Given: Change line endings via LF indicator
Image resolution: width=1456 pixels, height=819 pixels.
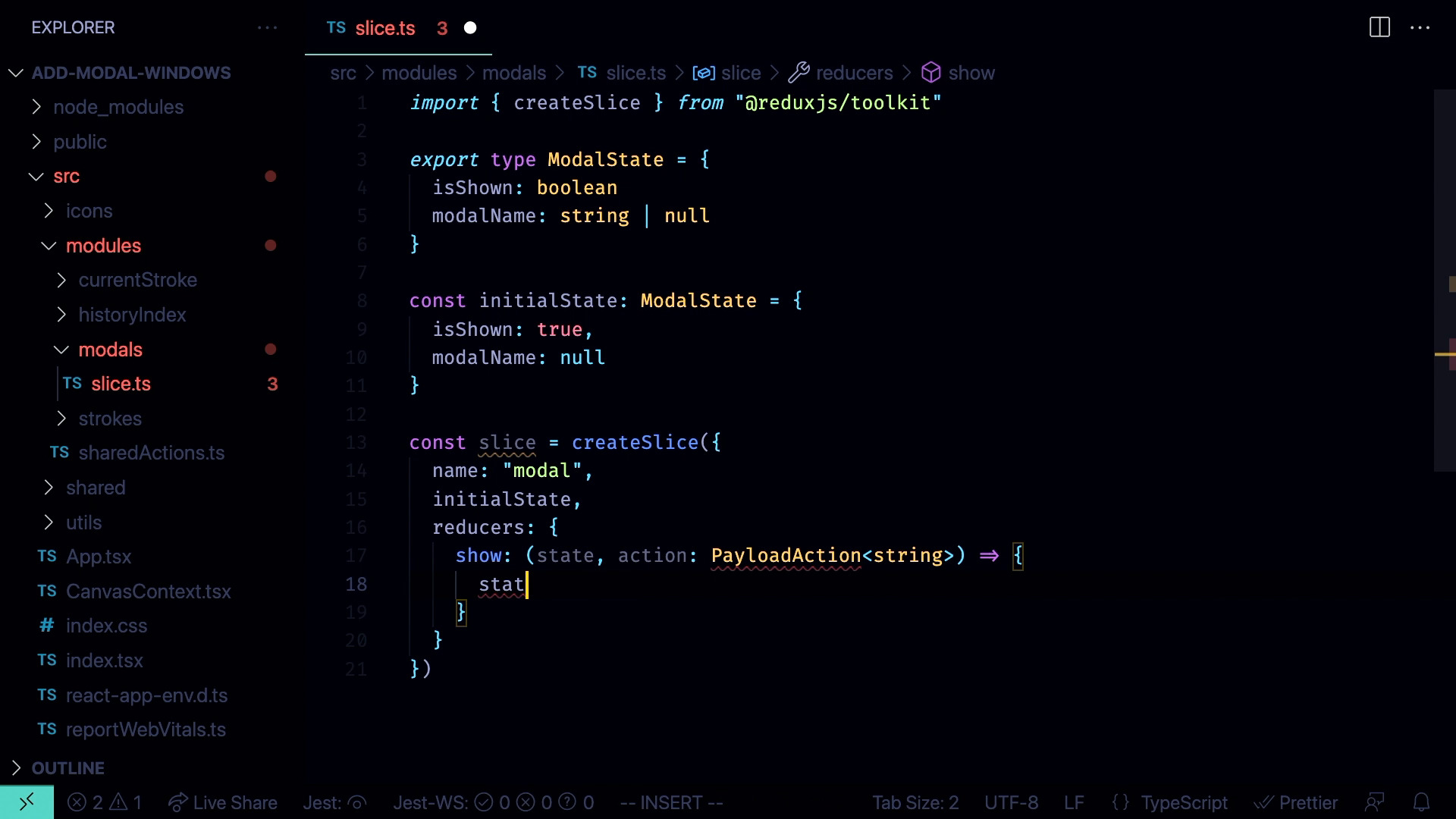Looking at the screenshot, I should pyautogui.click(x=1074, y=802).
